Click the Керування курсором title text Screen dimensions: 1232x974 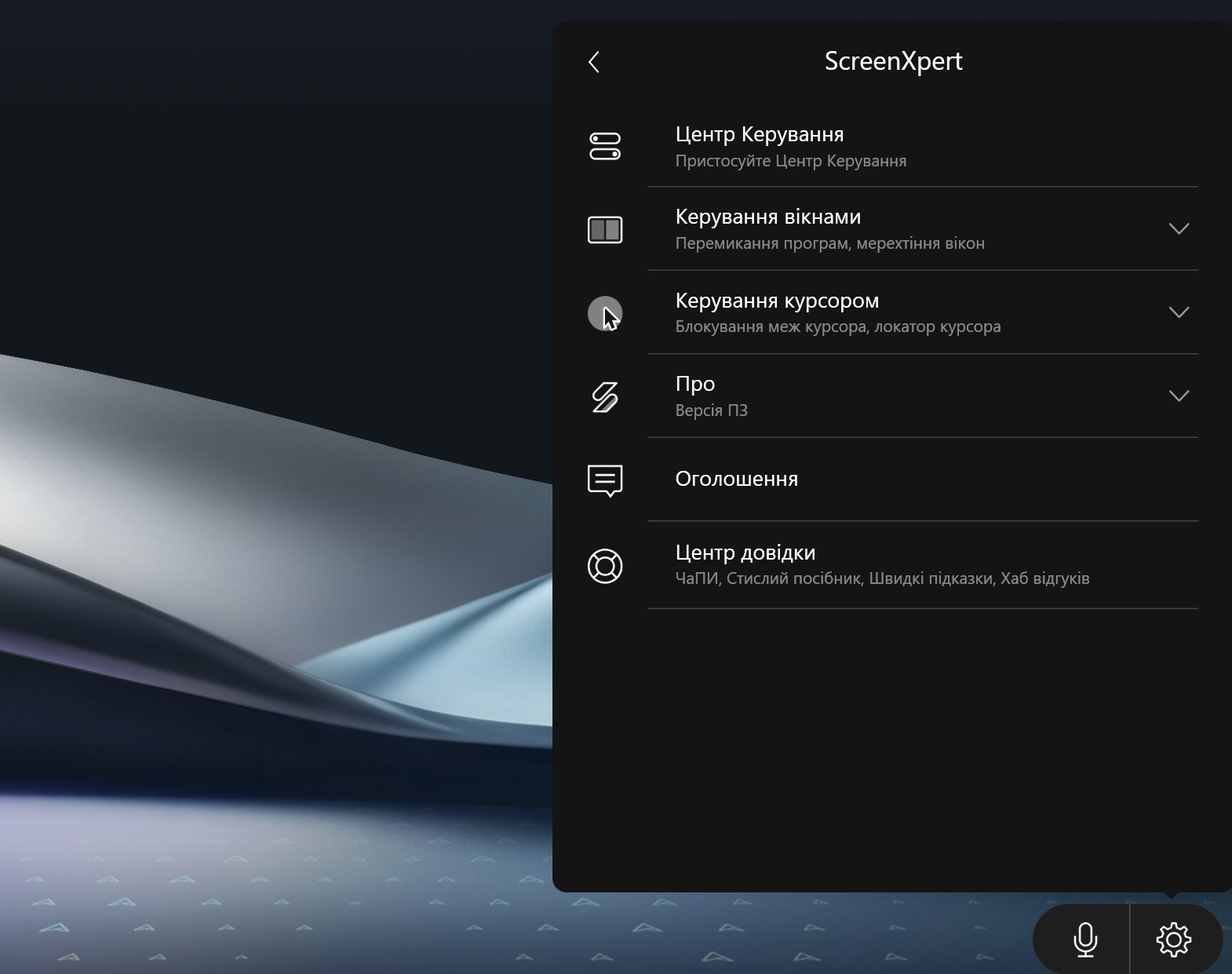point(777,301)
